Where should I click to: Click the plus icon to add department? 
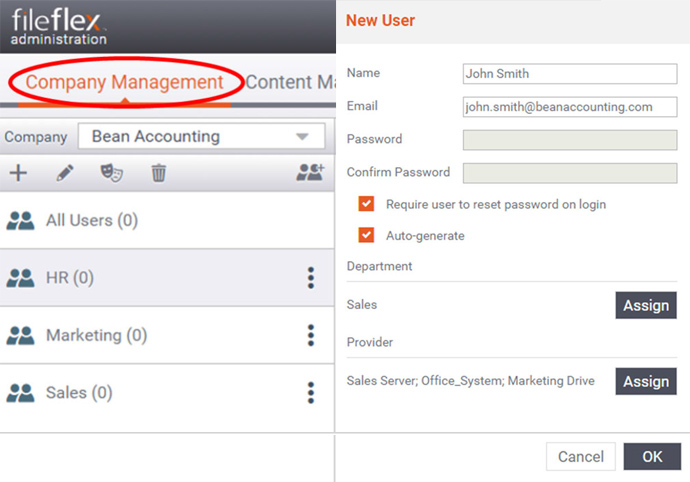pos(18,173)
